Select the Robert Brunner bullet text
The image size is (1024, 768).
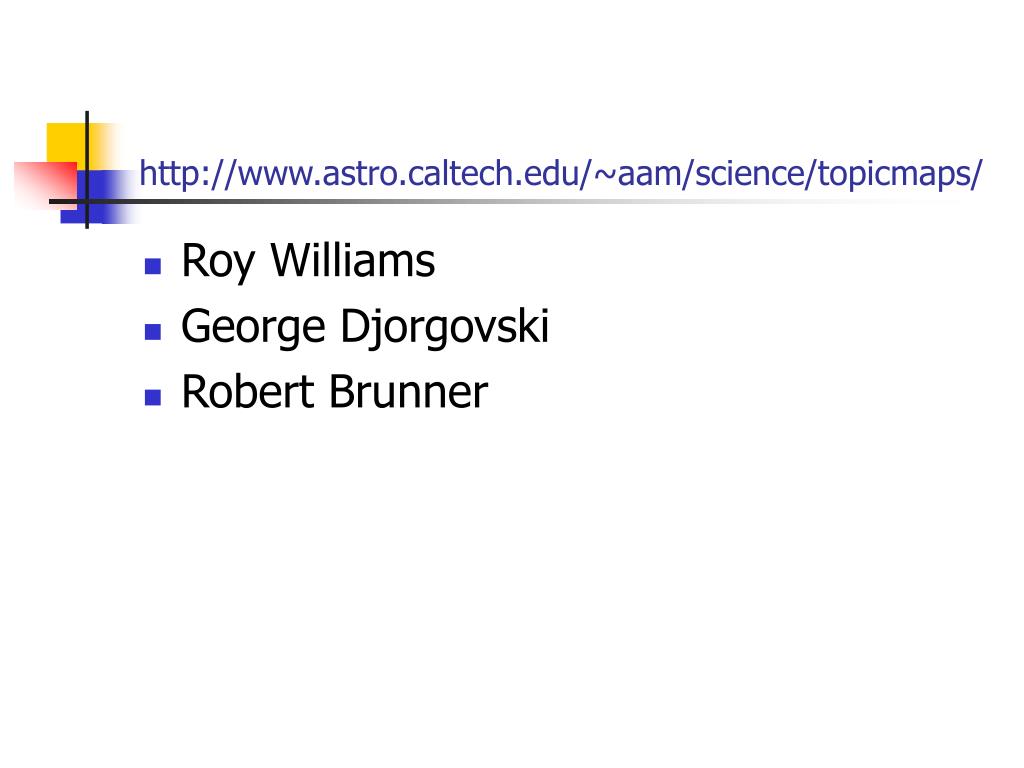point(334,392)
